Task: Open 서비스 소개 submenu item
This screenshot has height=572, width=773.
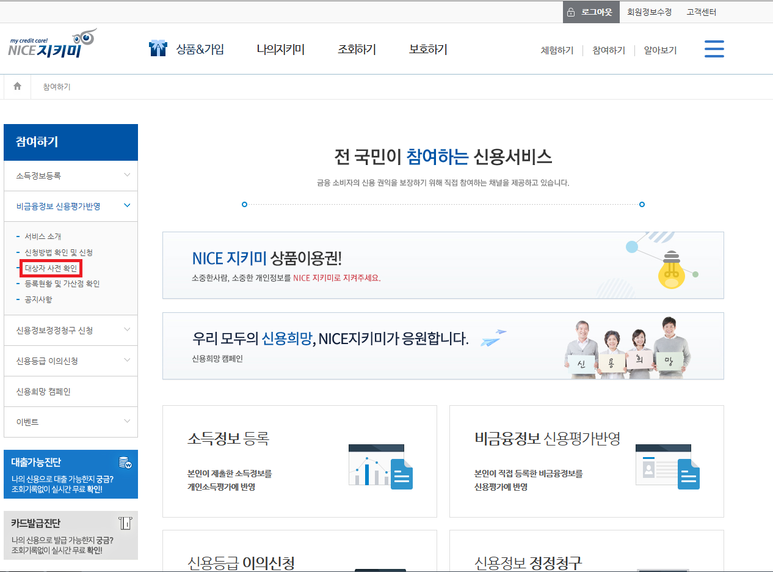Action: coord(43,236)
